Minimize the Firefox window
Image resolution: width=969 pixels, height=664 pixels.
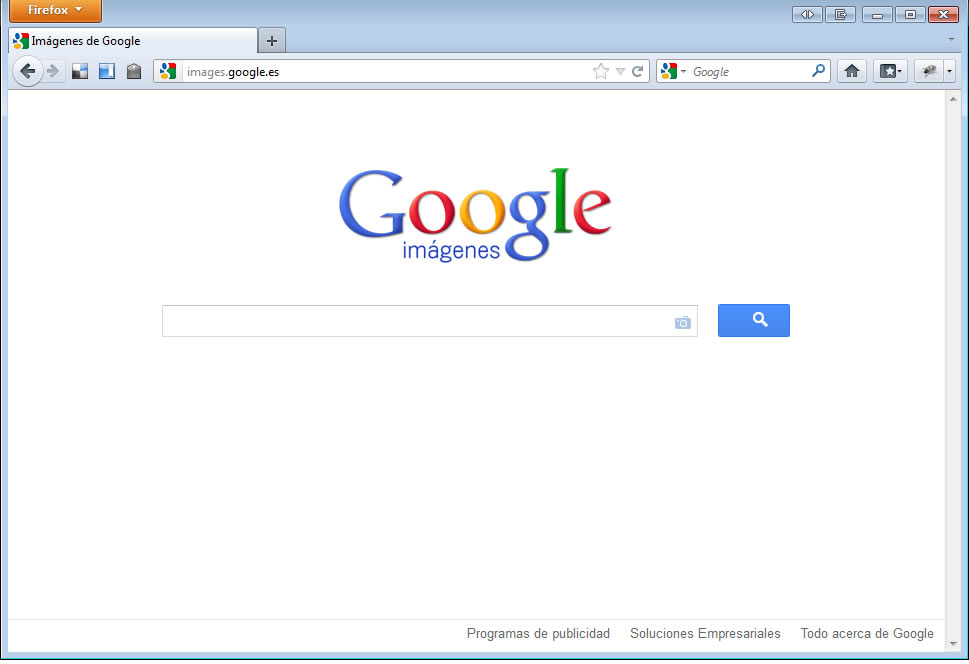877,14
